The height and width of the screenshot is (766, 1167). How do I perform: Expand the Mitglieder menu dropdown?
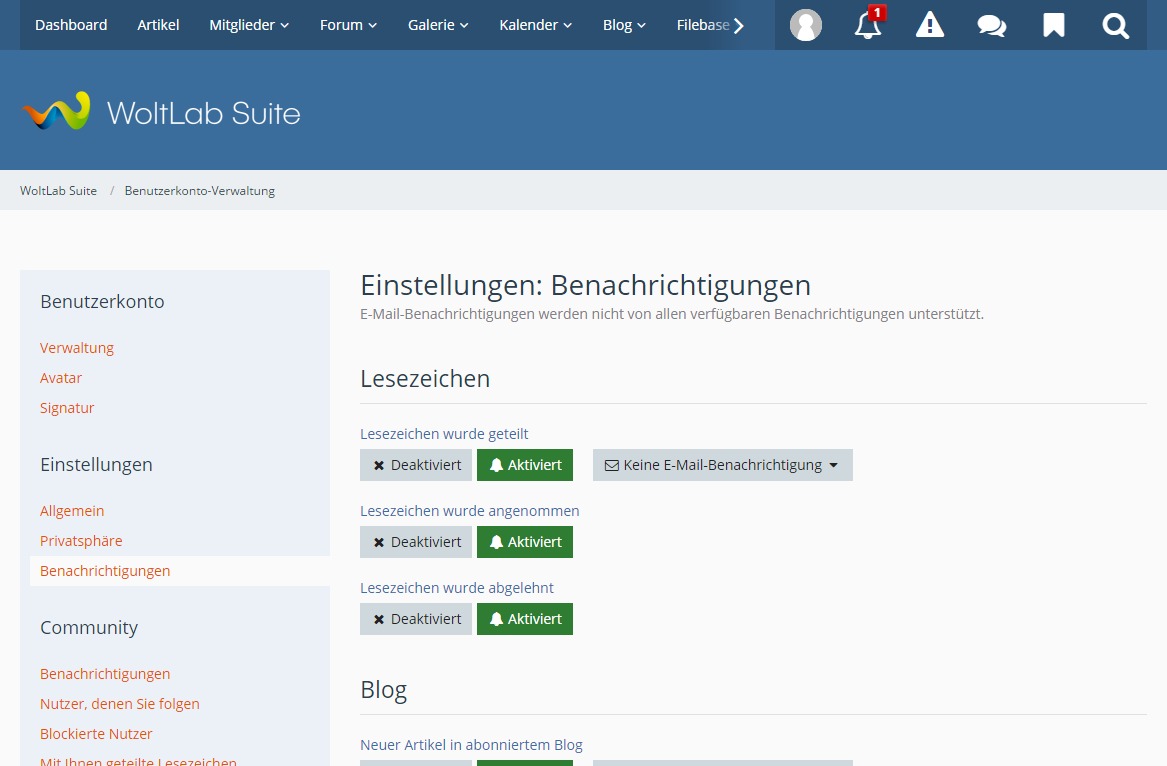pos(249,25)
